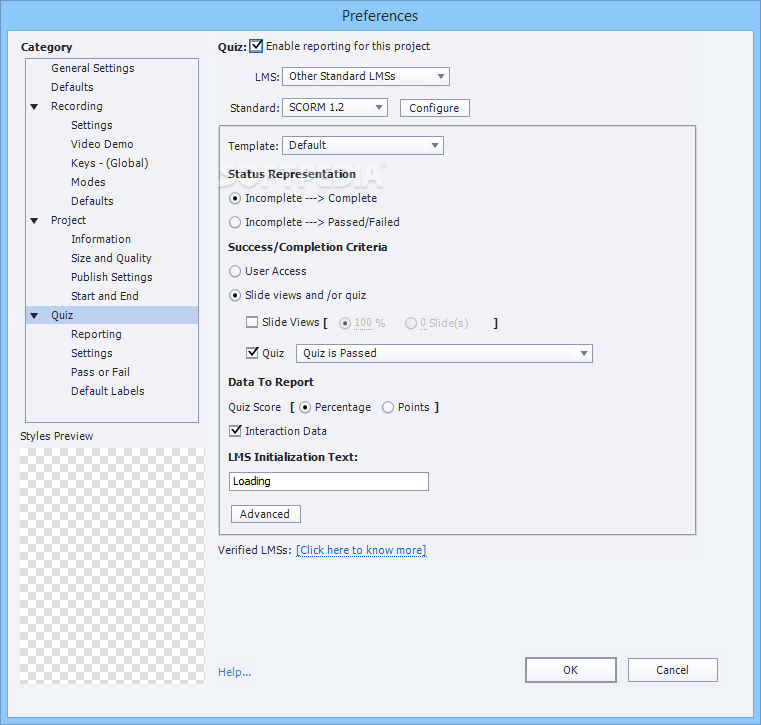Screen dimensions: 761x725
Task: Select Incomplete to Passed/Failed radio option
Action: [235, 222]
